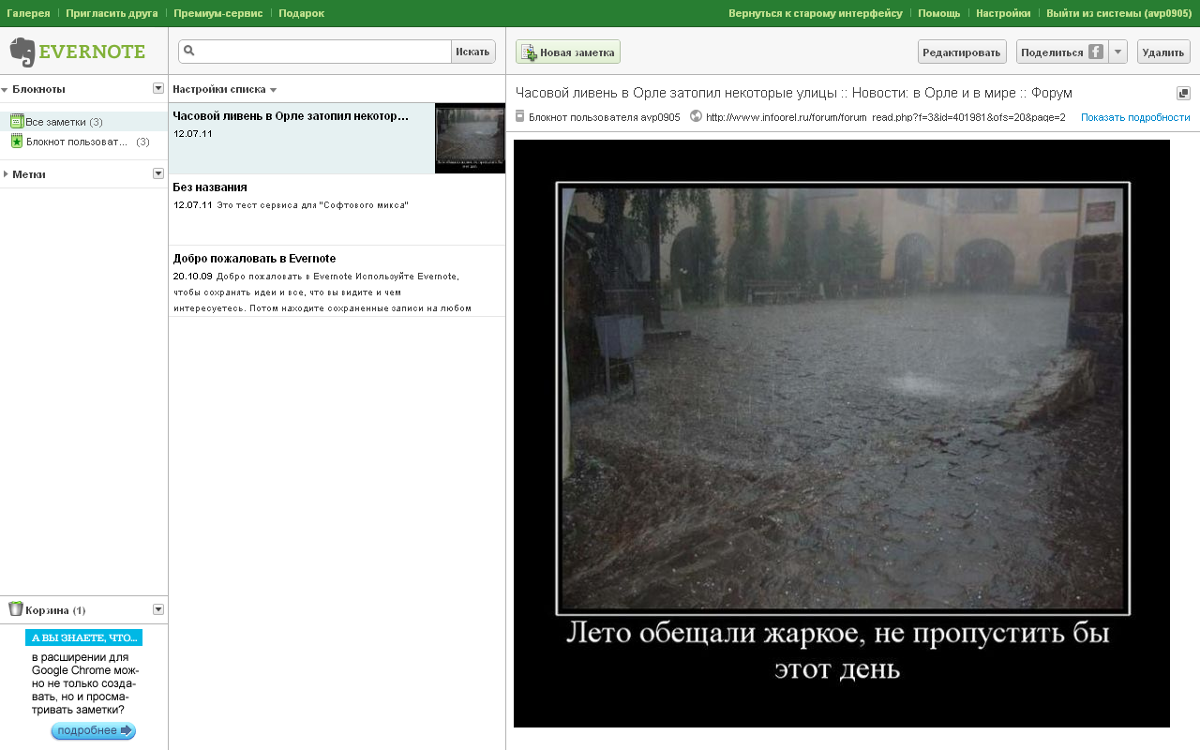Click the Facebook icon in Поделиться button
Screen dimensions: 1200x750
pos(1096,52)
